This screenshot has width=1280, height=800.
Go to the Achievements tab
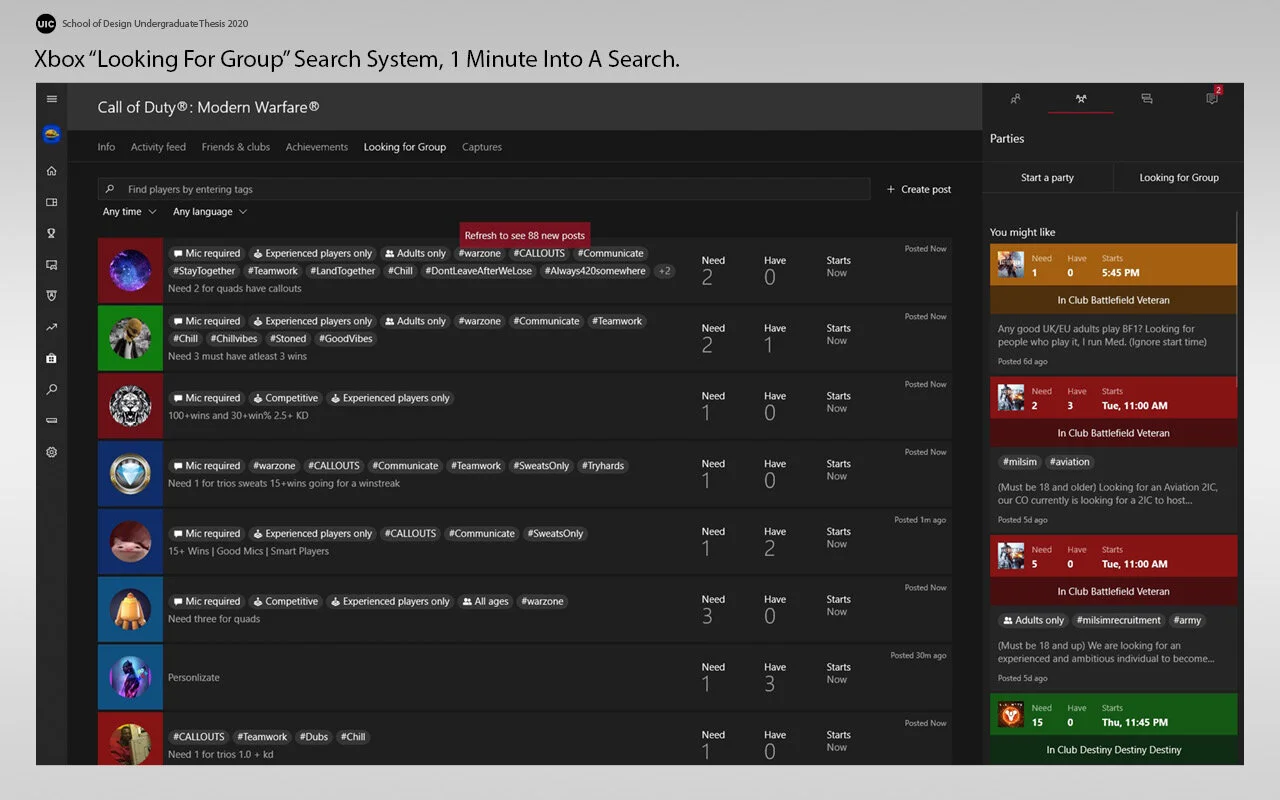(x=317, y=147)
